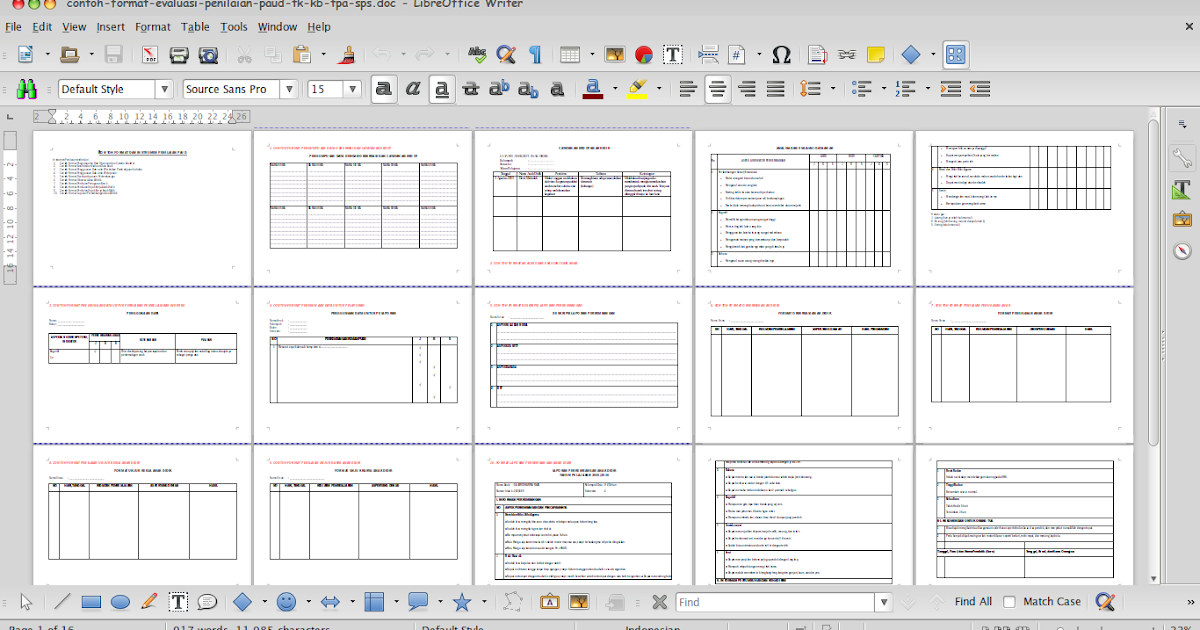
Task: Open Print Preview
Action: tap(208, 54)
